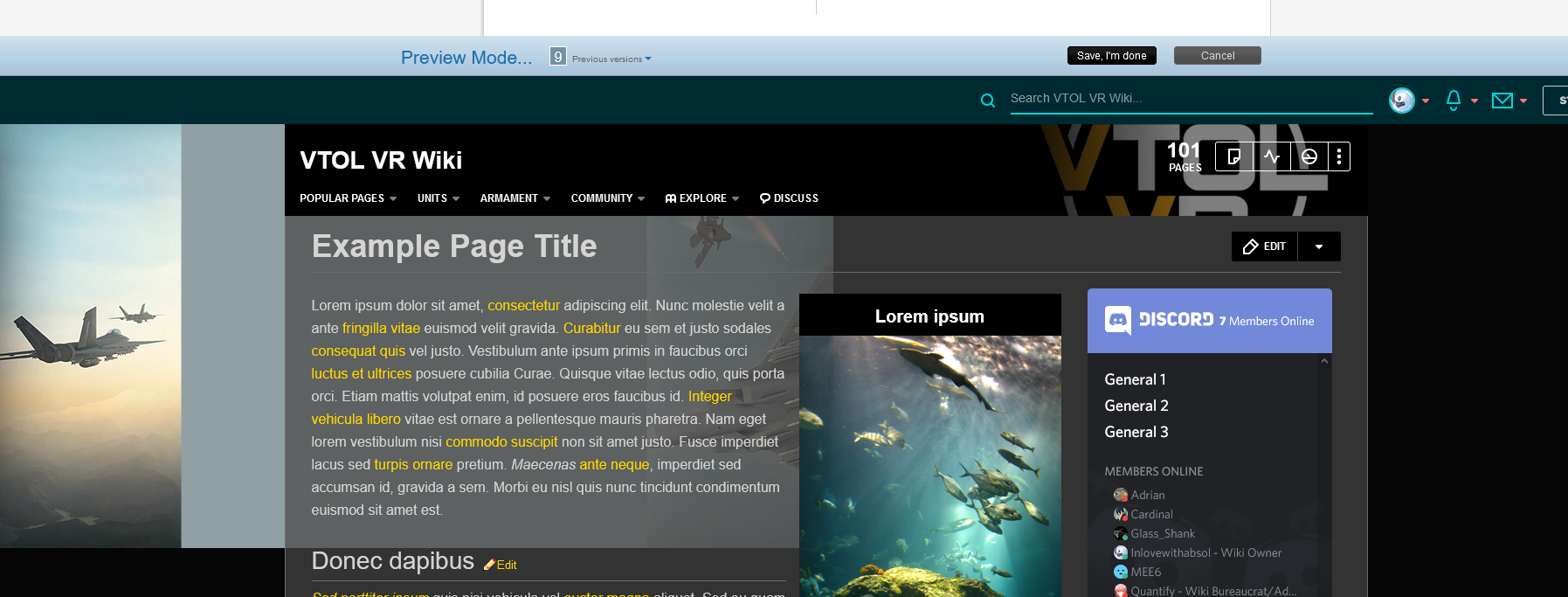The width and height of the screenshot is (1568, 597).
Task: Click the Discord widget scrollbar up arrow
Action: (1324, 361)
